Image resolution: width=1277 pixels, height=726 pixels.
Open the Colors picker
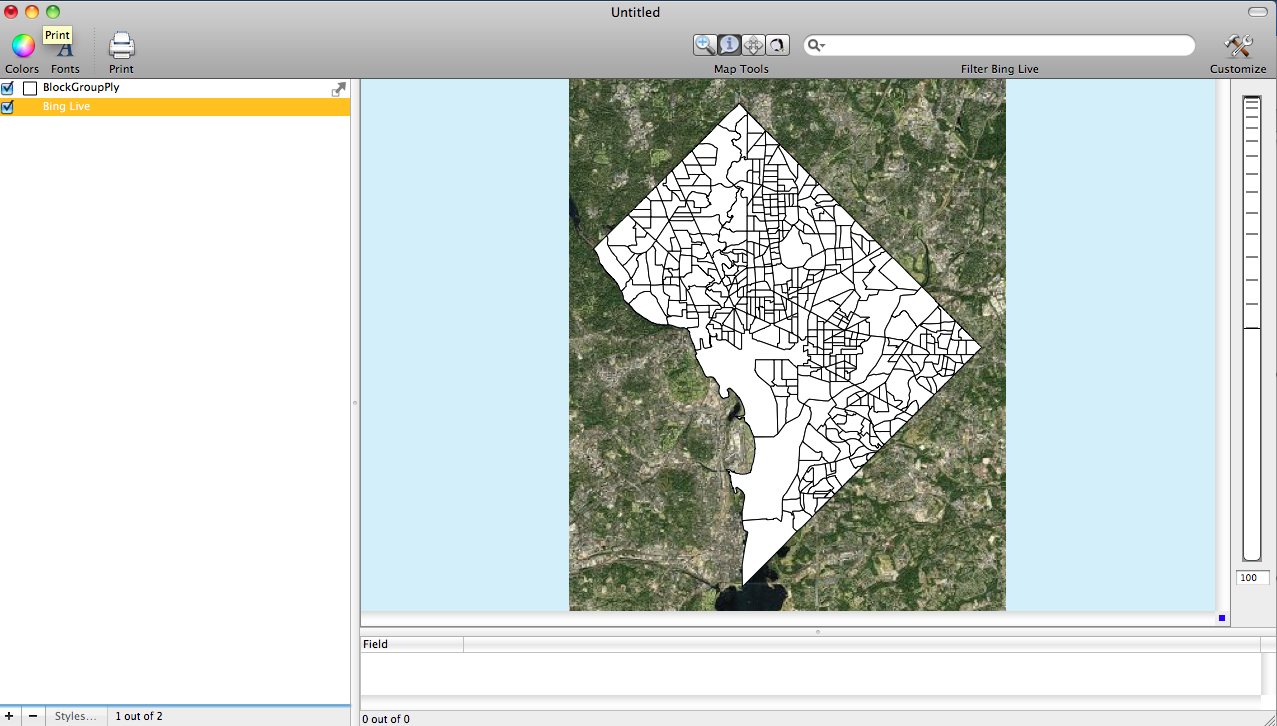pos(22,46)
